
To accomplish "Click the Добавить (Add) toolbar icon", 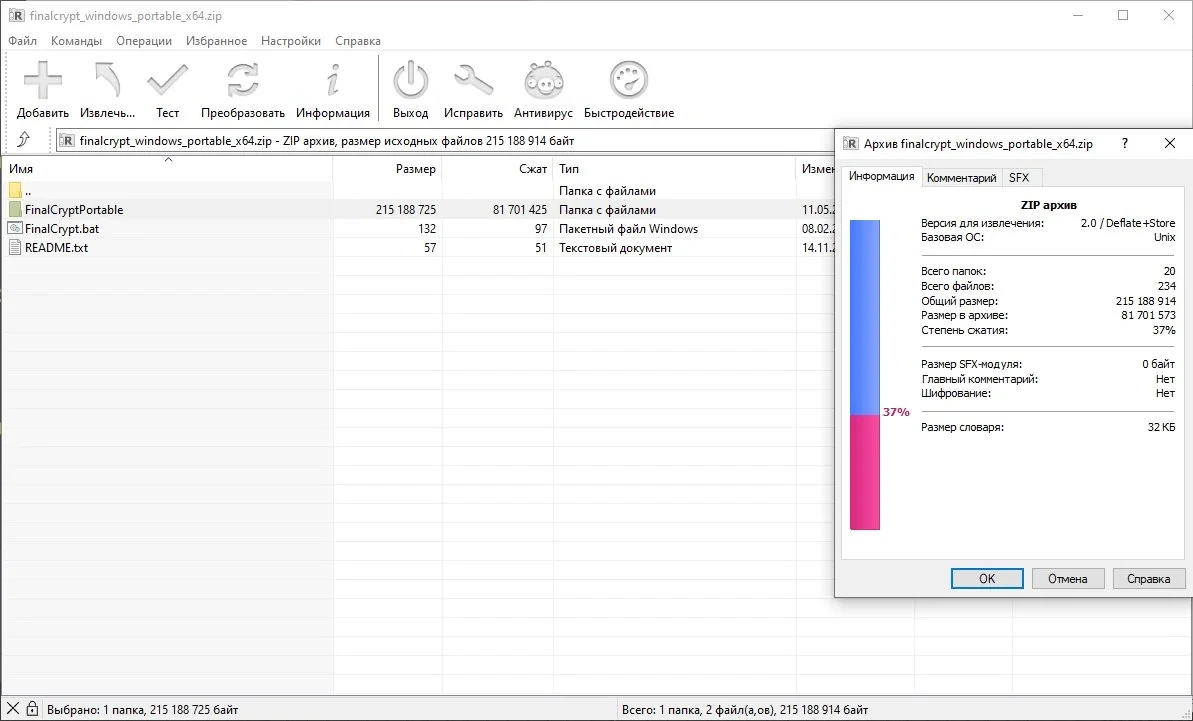I will (x=43, y=81).
